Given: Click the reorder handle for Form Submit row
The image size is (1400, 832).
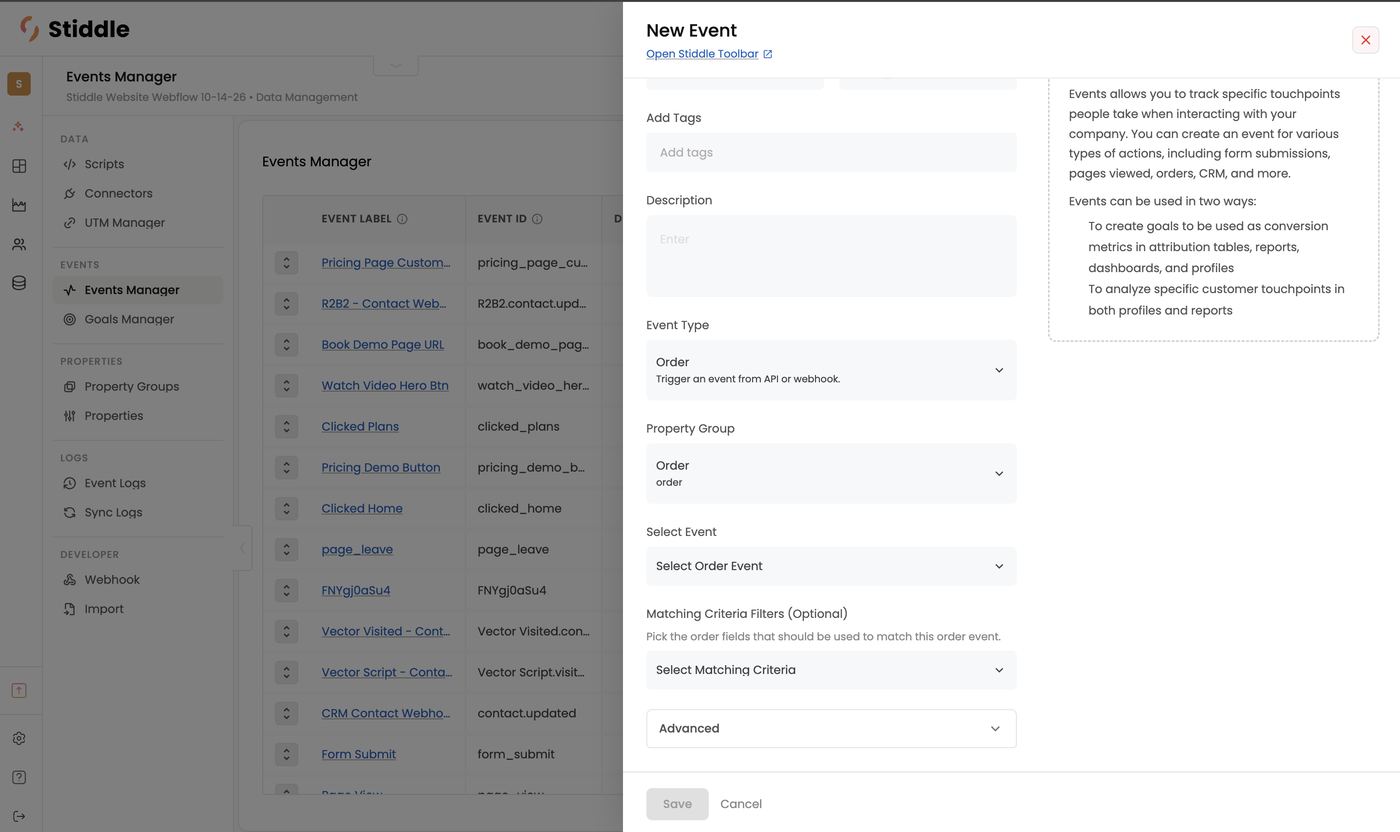Looking at the screenshot, I should [x=286, y=754].
